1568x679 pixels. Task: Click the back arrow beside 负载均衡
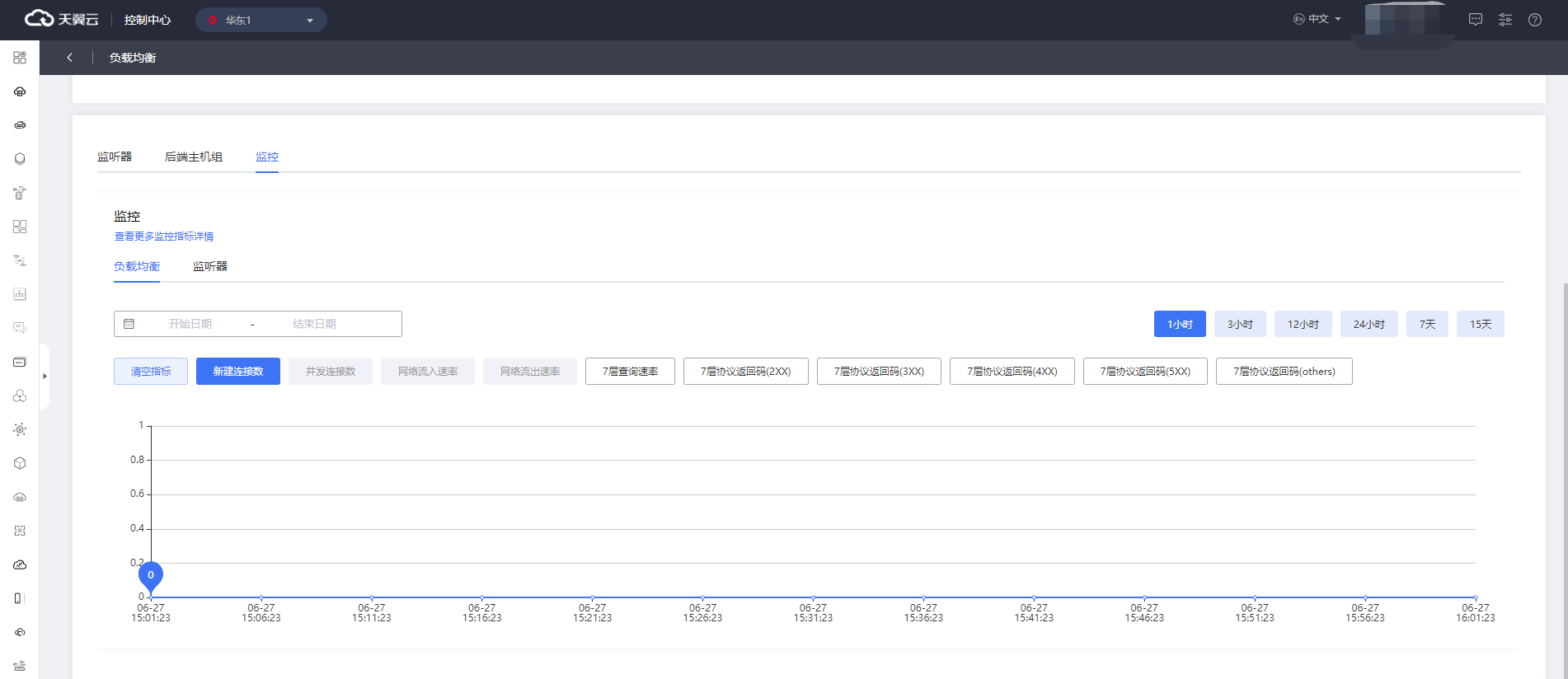pyautogui.click(x=70, y=58)
